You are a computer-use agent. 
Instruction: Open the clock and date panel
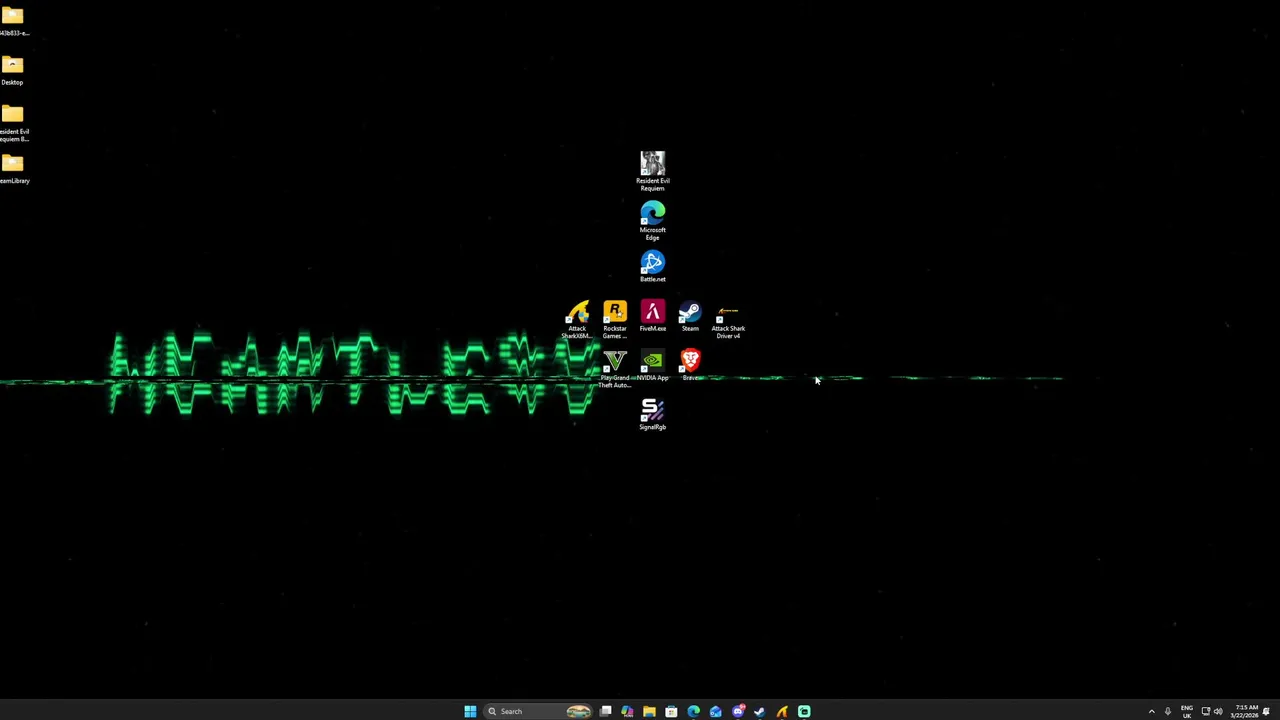(x=1245, y=711)
